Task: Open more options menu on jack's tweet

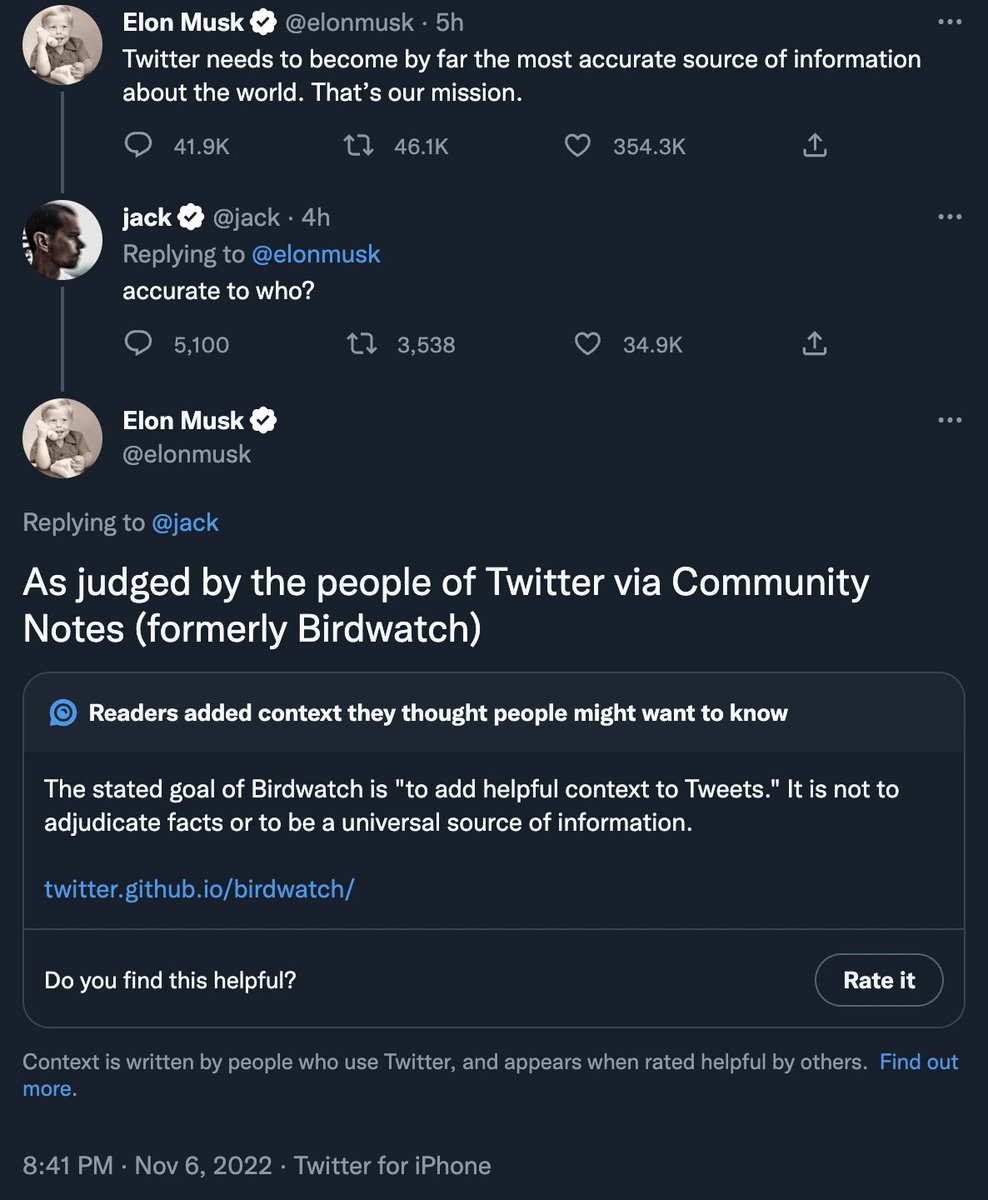Action: tap(949, 217)
